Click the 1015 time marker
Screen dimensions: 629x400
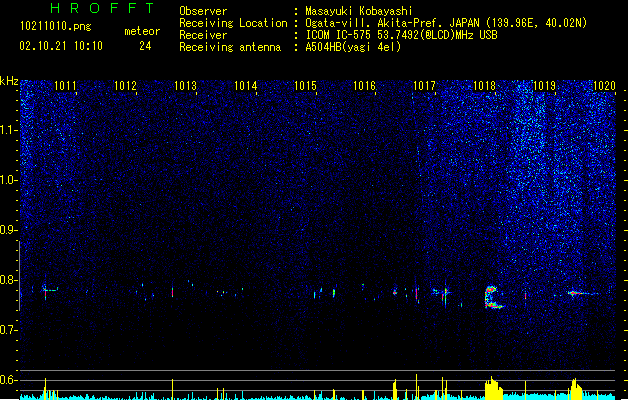[x=305, y=86]
